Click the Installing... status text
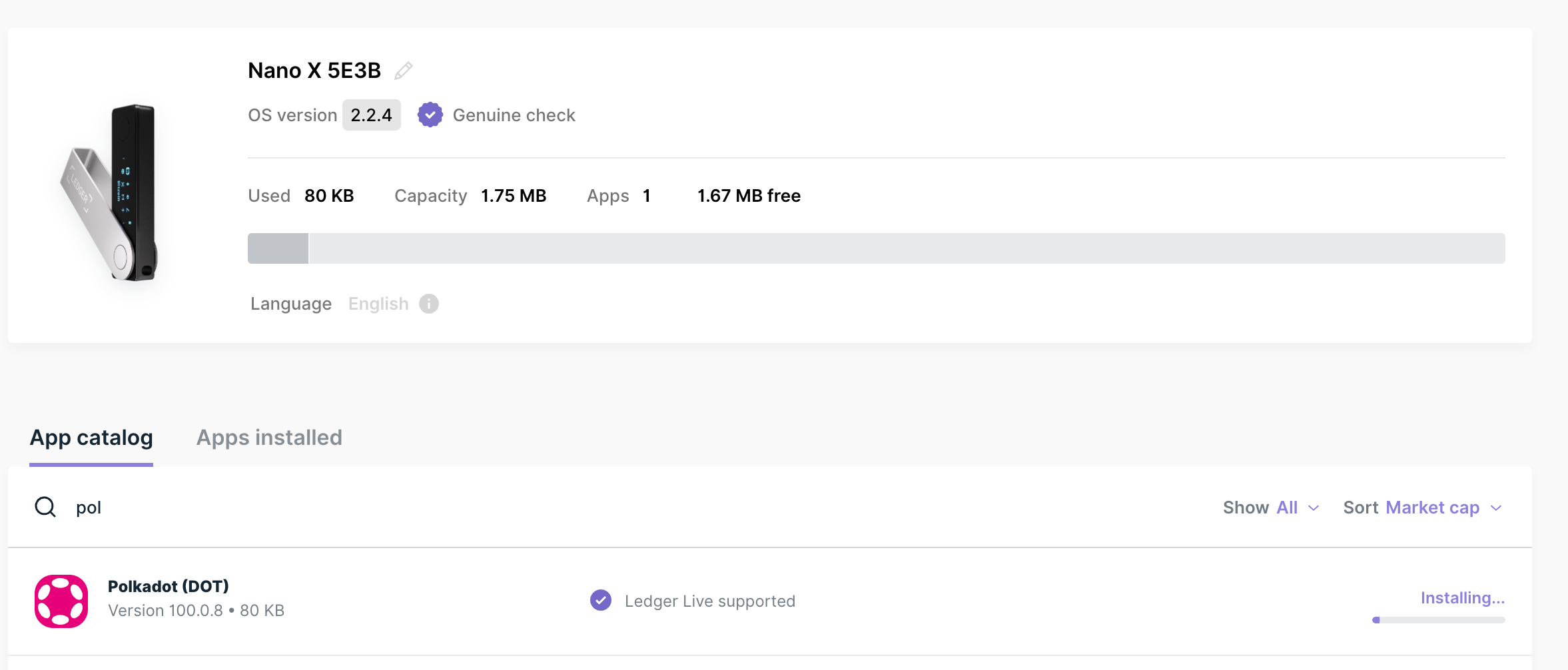Viewport: 1568px width, 670px height. 1462,598
